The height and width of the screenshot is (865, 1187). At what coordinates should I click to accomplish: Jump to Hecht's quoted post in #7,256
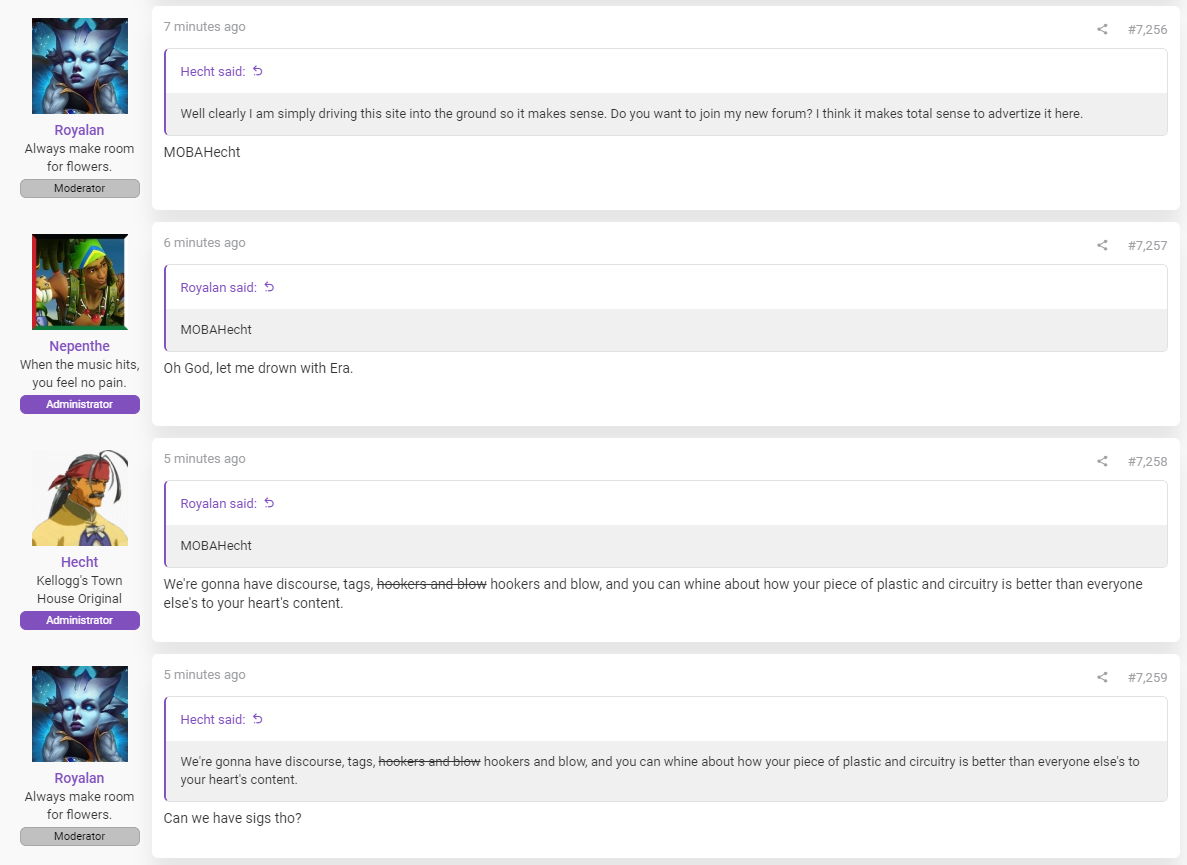tap(257, 71)
